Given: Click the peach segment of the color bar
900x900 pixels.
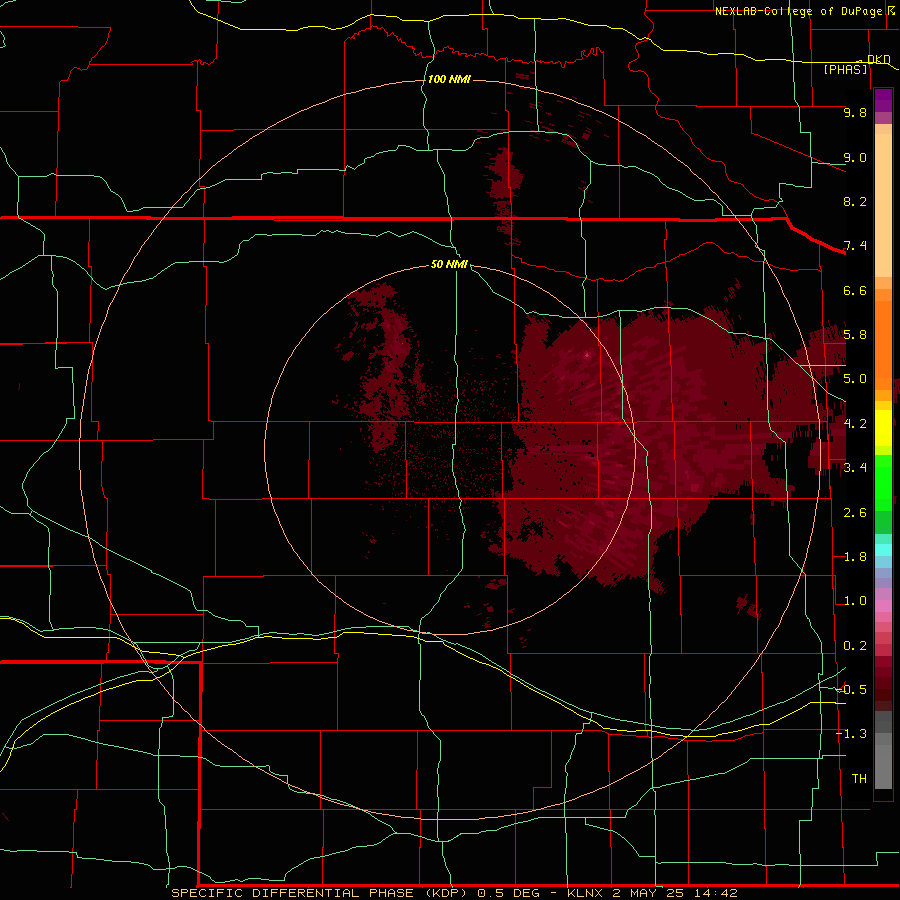Looking at the screenshot, I should pos(883,205).
